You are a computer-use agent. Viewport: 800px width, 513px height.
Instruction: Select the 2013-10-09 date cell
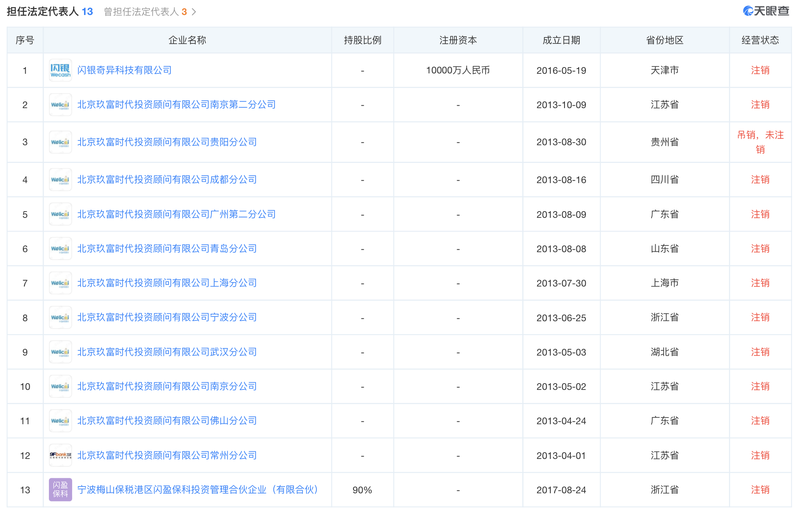(x=561, y=105)
